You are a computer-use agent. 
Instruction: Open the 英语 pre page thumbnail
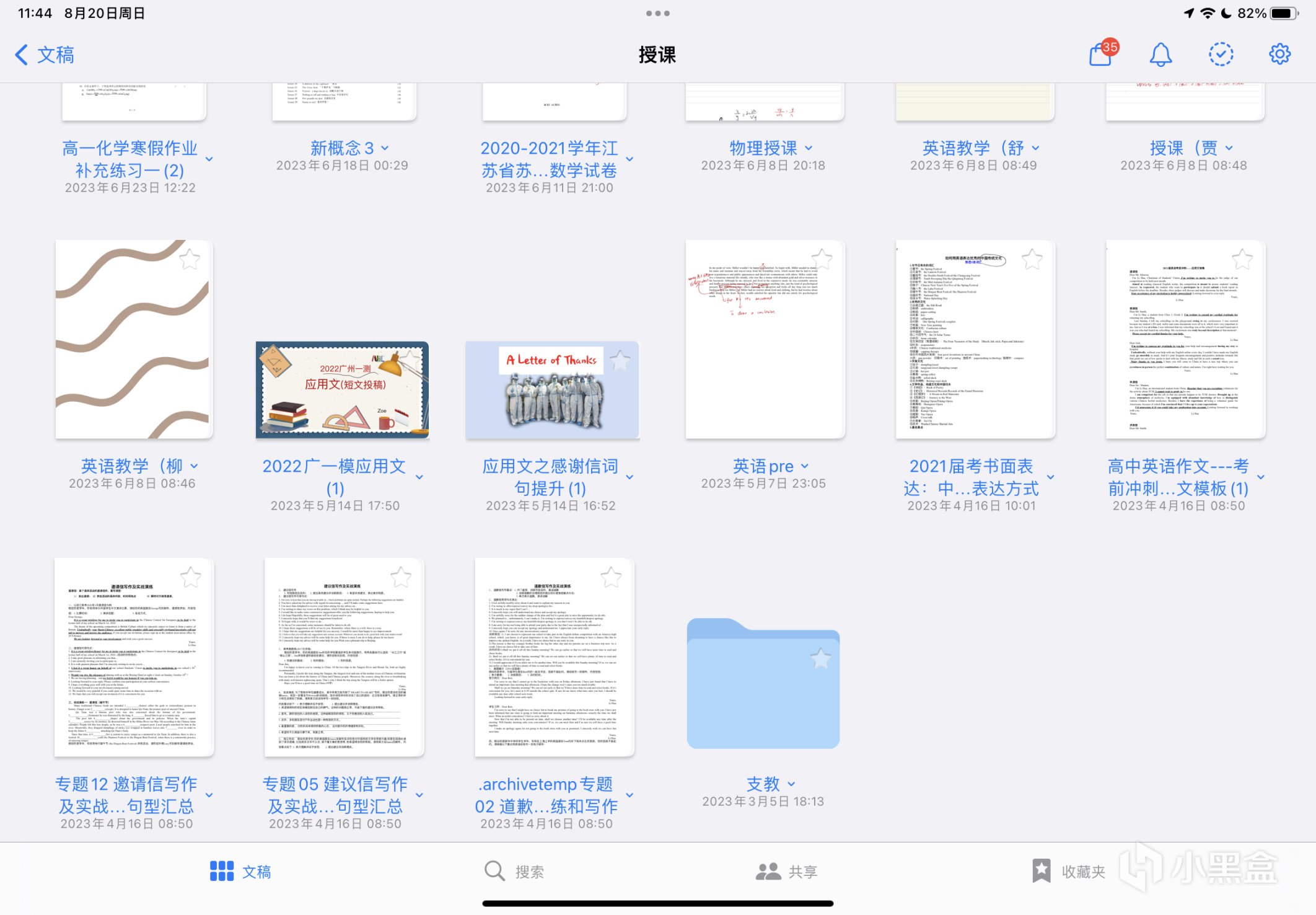[765, 340]
